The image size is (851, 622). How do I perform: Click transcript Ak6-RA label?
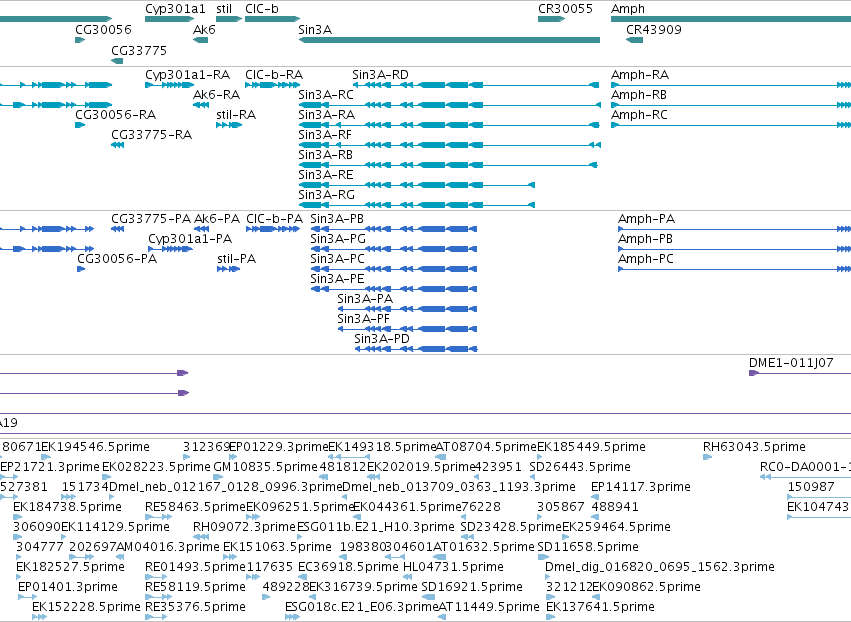[x=217, y=94]
